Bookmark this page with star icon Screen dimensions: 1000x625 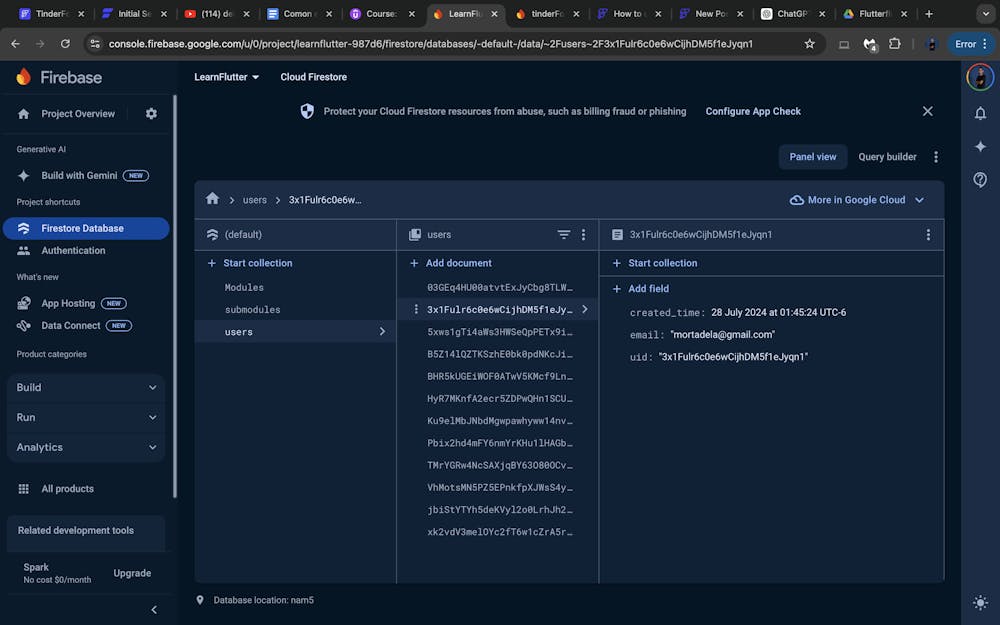click(809, 43)
